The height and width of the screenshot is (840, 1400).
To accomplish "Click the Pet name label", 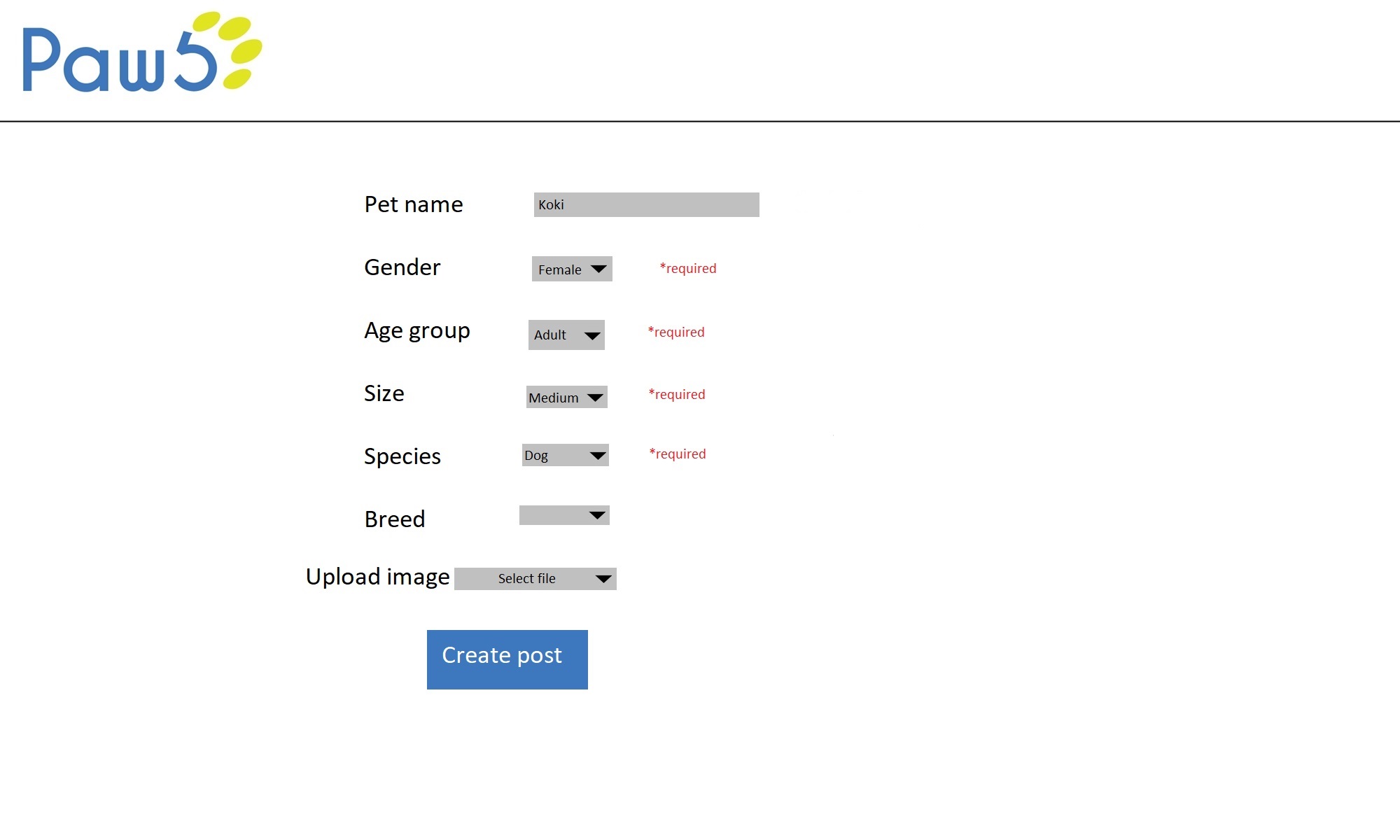I will pos(413,204).
